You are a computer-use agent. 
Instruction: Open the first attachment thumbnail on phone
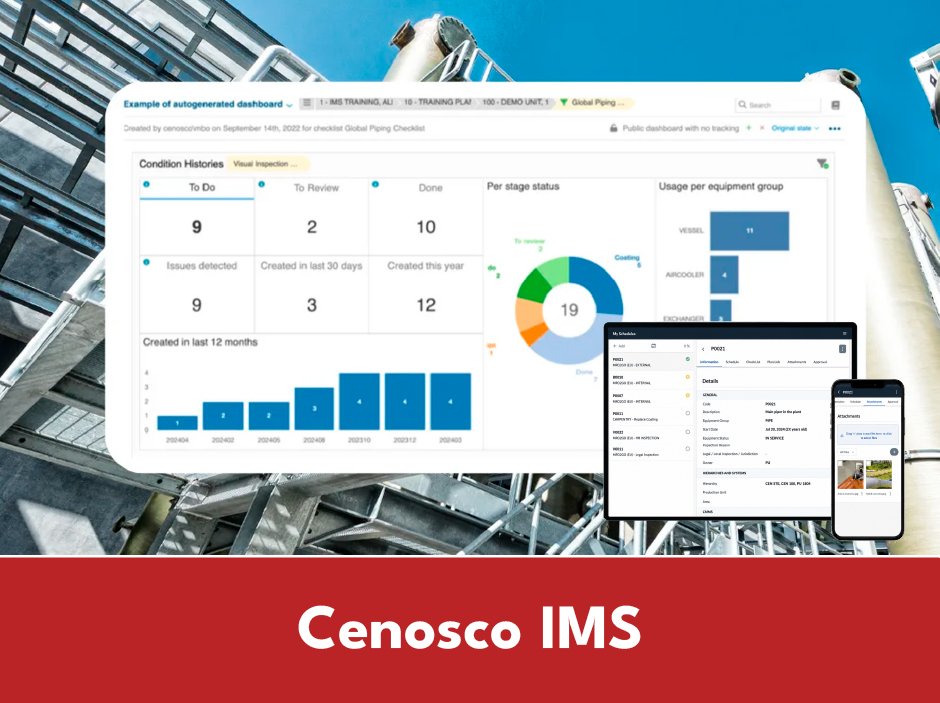(x=851, y=475)
